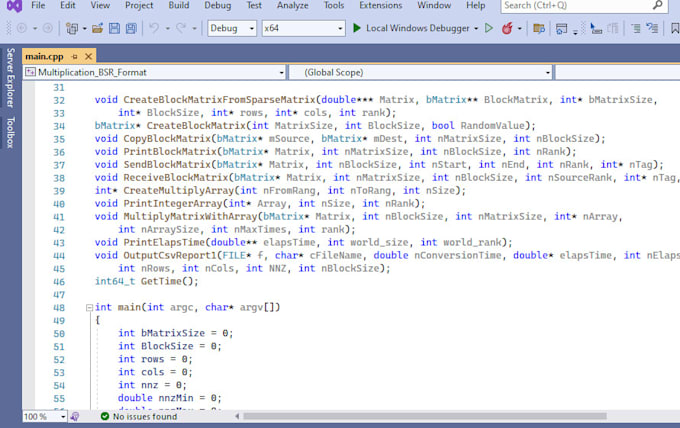Click the code cleanup broom icon in status bar

[x=75, y=417]
